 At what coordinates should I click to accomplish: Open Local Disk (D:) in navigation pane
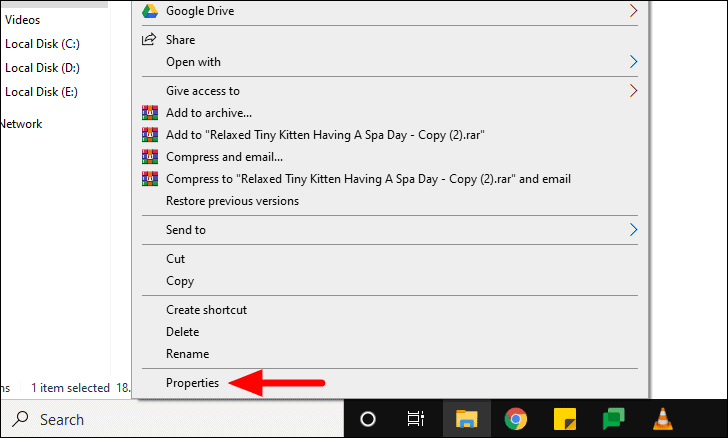pos(42,68)
